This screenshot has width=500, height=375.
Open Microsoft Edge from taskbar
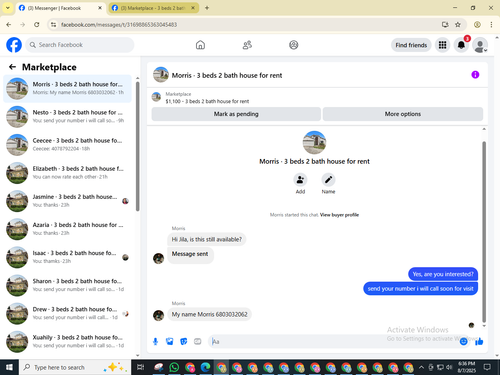click(205, 367)
